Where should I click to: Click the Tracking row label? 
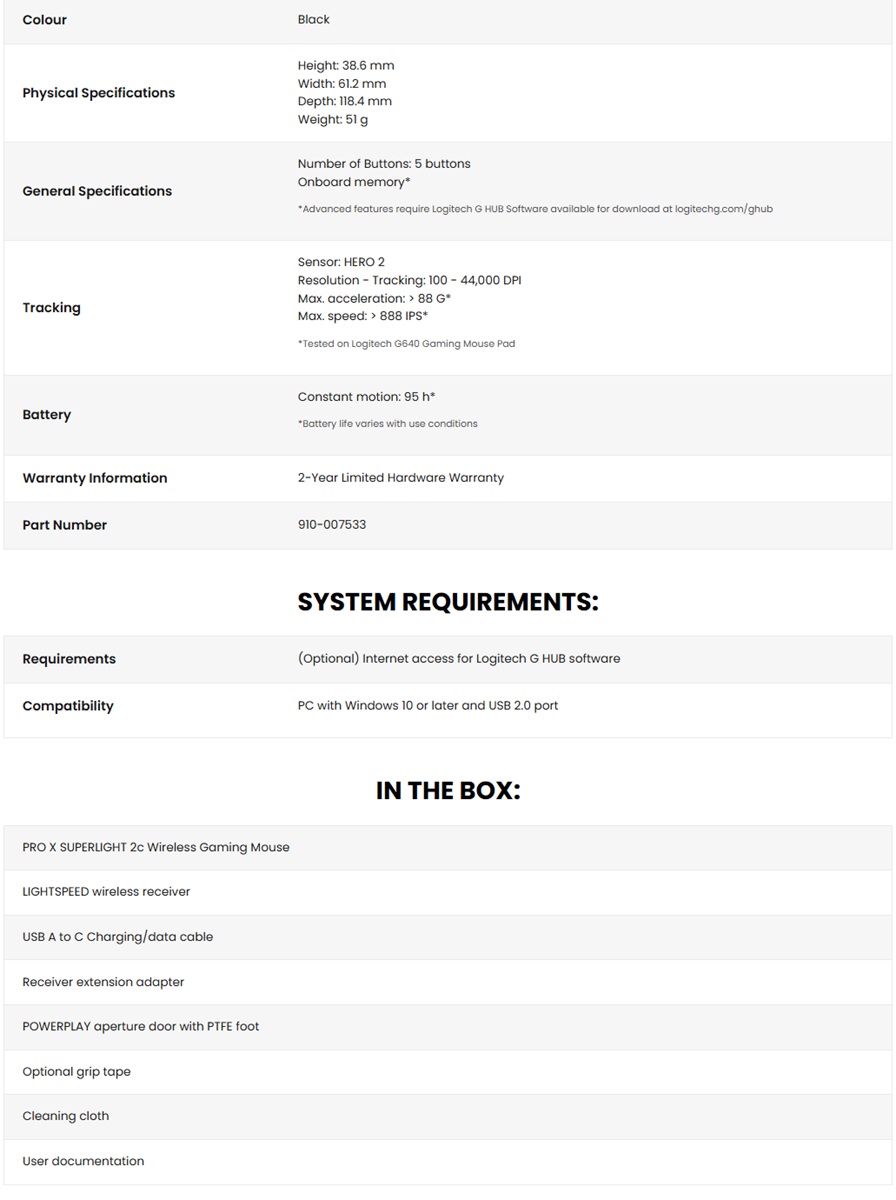click(x=51, y=308)
